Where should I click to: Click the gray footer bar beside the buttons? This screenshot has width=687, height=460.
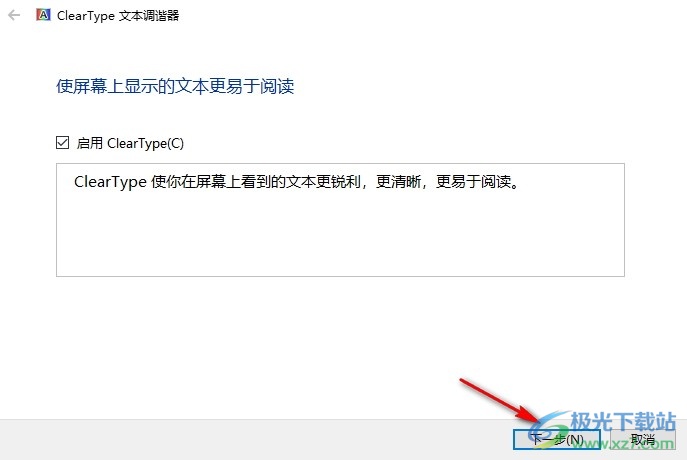[254, 439]
